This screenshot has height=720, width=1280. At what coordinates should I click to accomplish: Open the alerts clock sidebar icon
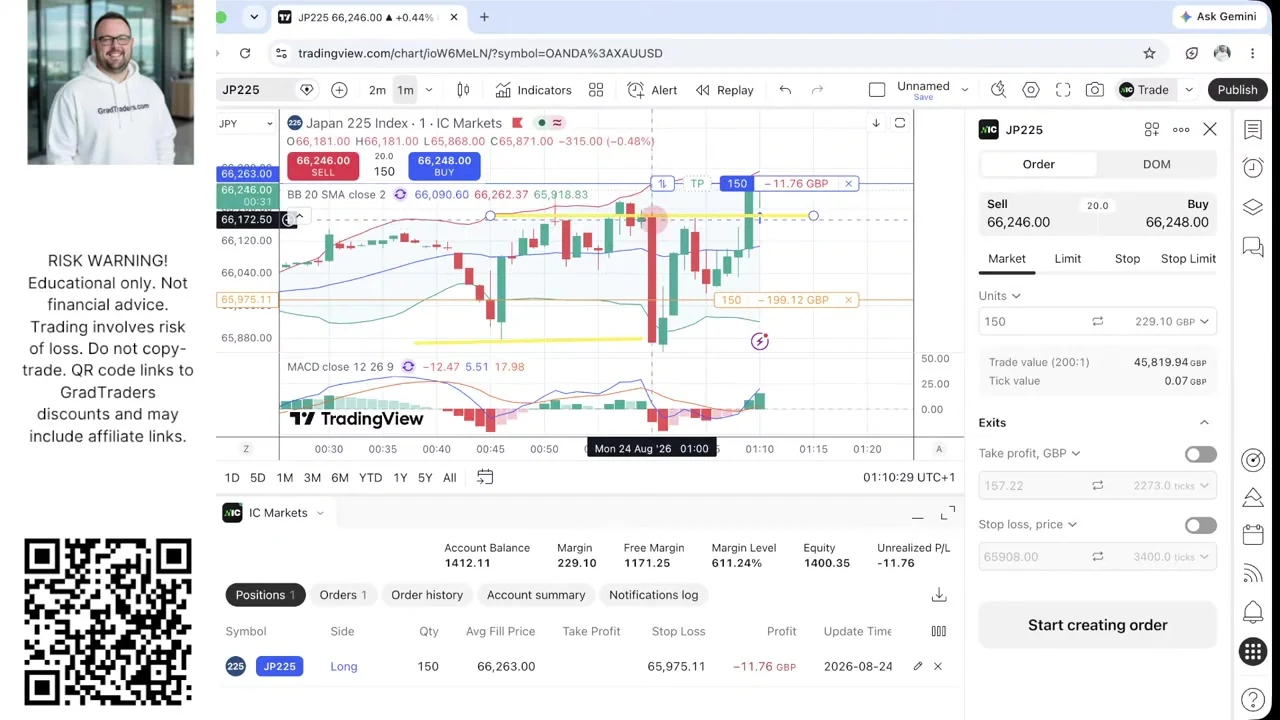(x=1253, y=167)
